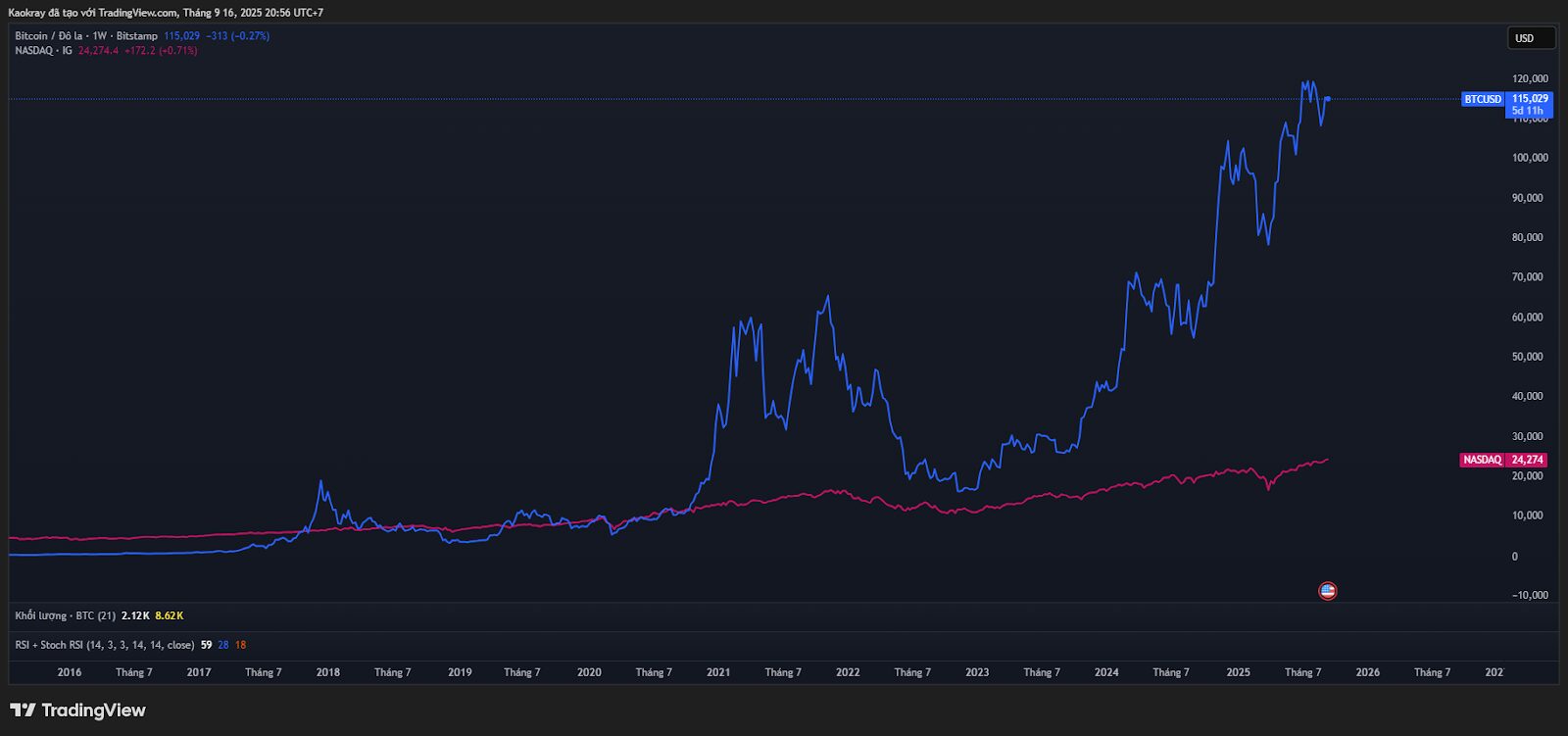This screenshot has height=736, width=1568.
Task: Click the 2017 label on time axis
Action: (x=199, y=672)
